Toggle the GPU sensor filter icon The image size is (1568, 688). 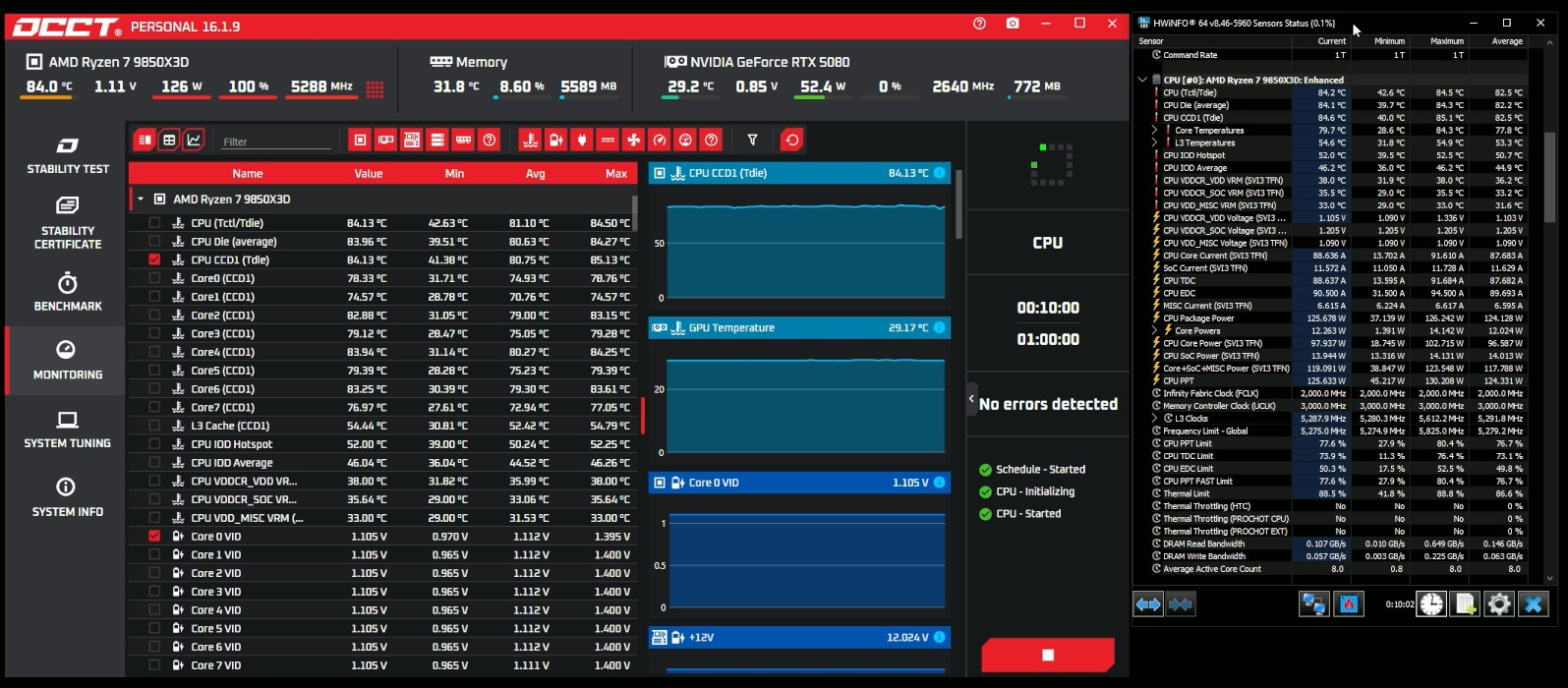pos(386,141)
